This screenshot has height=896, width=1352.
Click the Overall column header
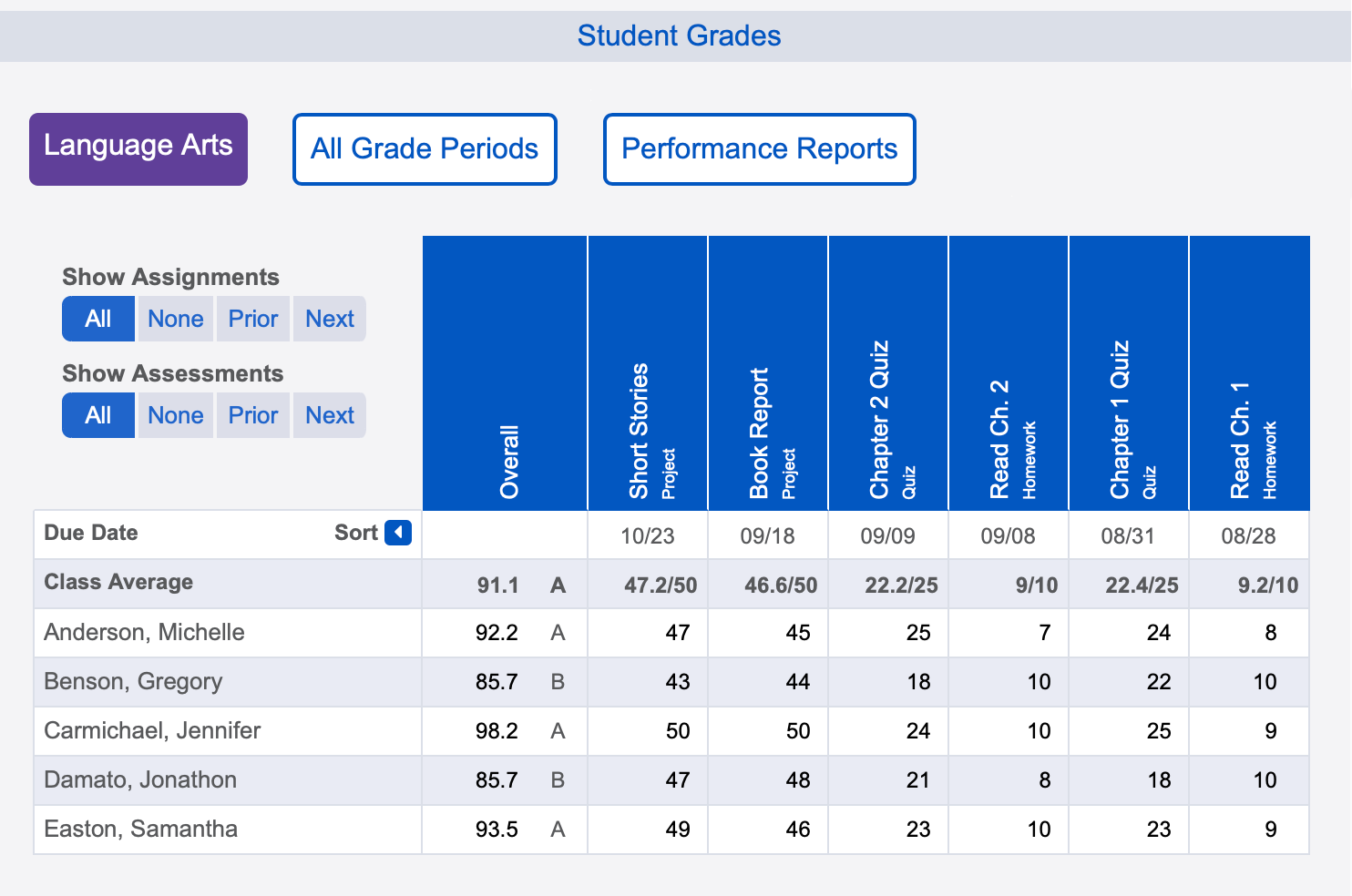504,373
